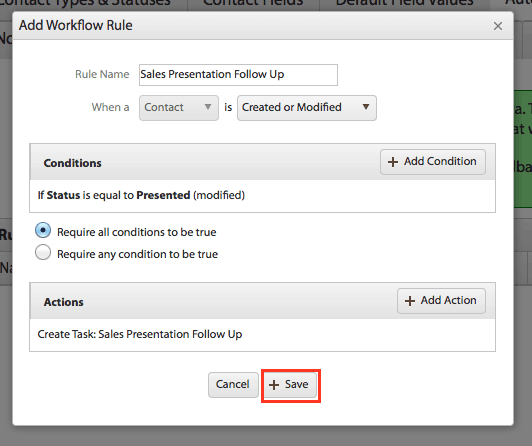Select Require any condition to be true
This screenshot has height=446, width=532.
tap(43, 253)
